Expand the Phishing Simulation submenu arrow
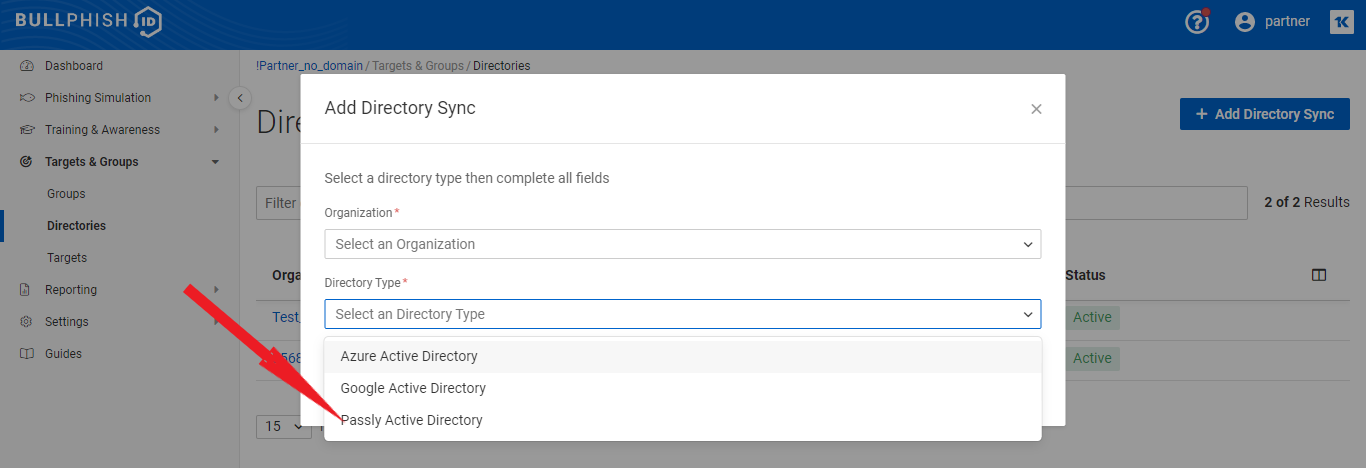 [215, 98]
